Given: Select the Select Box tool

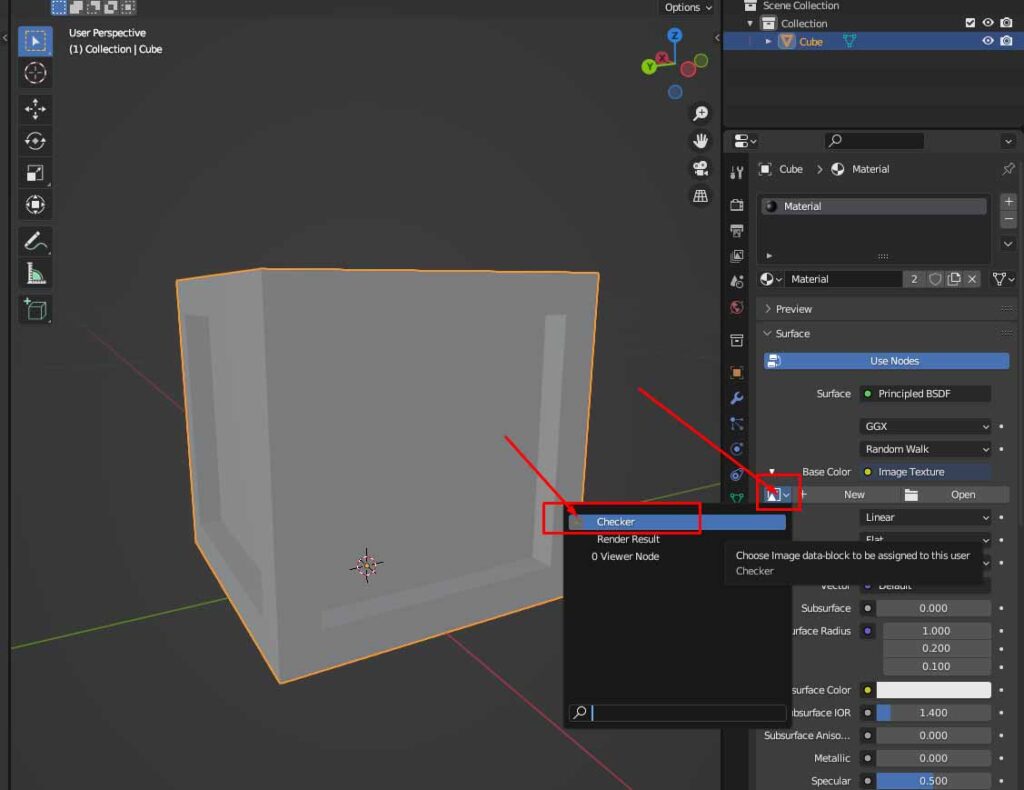Looking at the screenshot, I should coord(35,41).
